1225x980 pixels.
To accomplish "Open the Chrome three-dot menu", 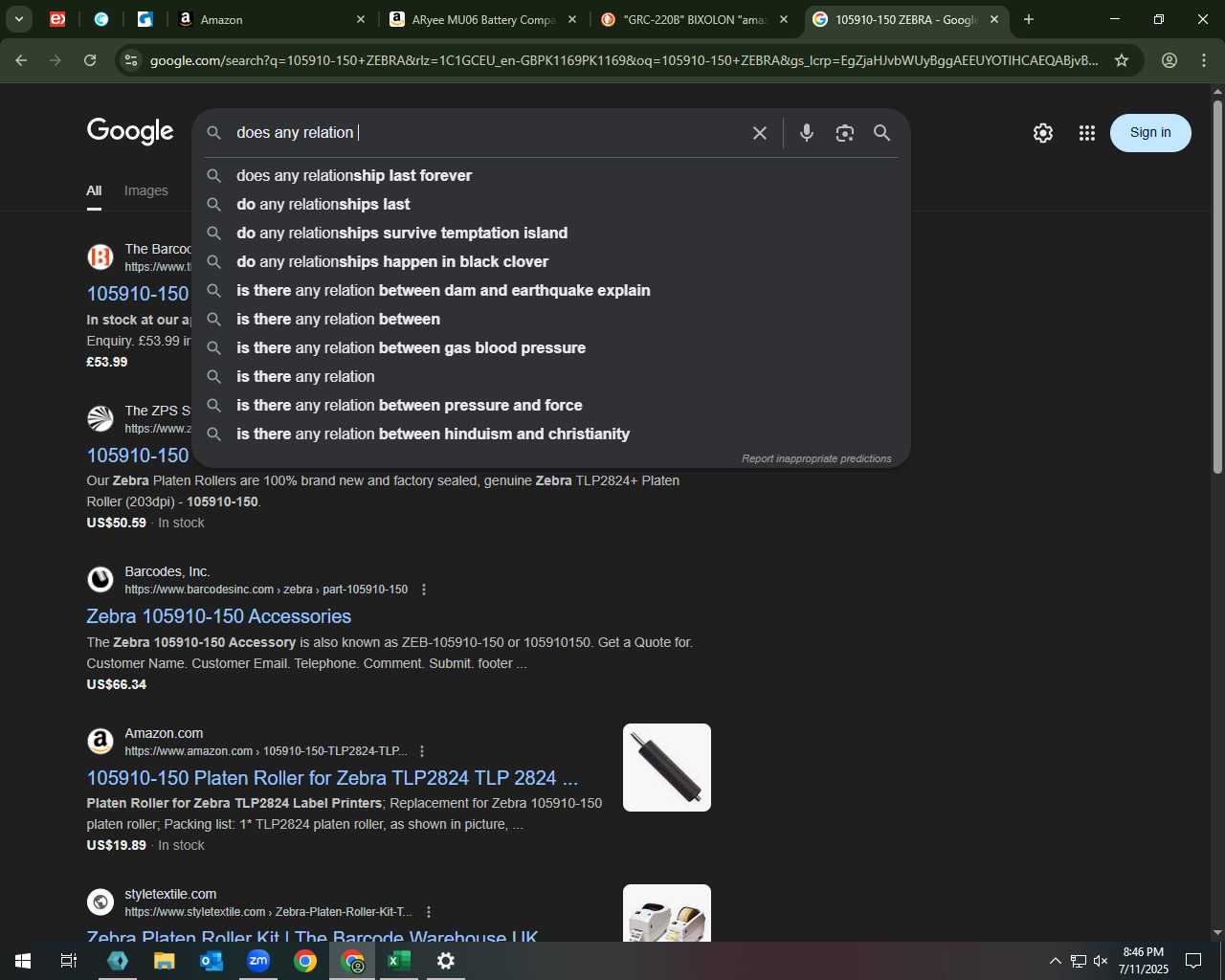I will (1204, 60).
